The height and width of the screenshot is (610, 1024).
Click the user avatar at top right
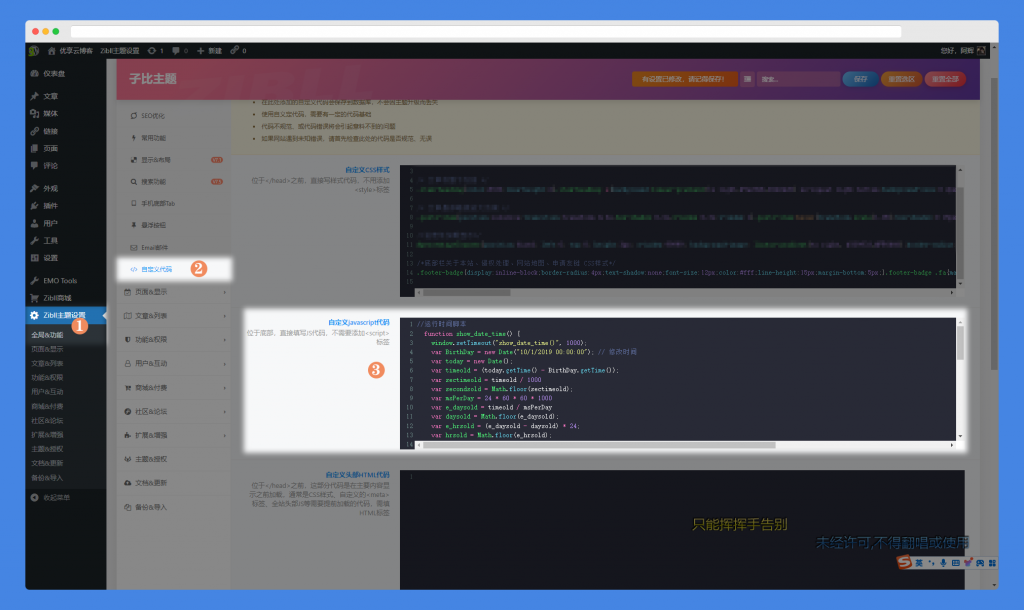click(x=981, y=50)
